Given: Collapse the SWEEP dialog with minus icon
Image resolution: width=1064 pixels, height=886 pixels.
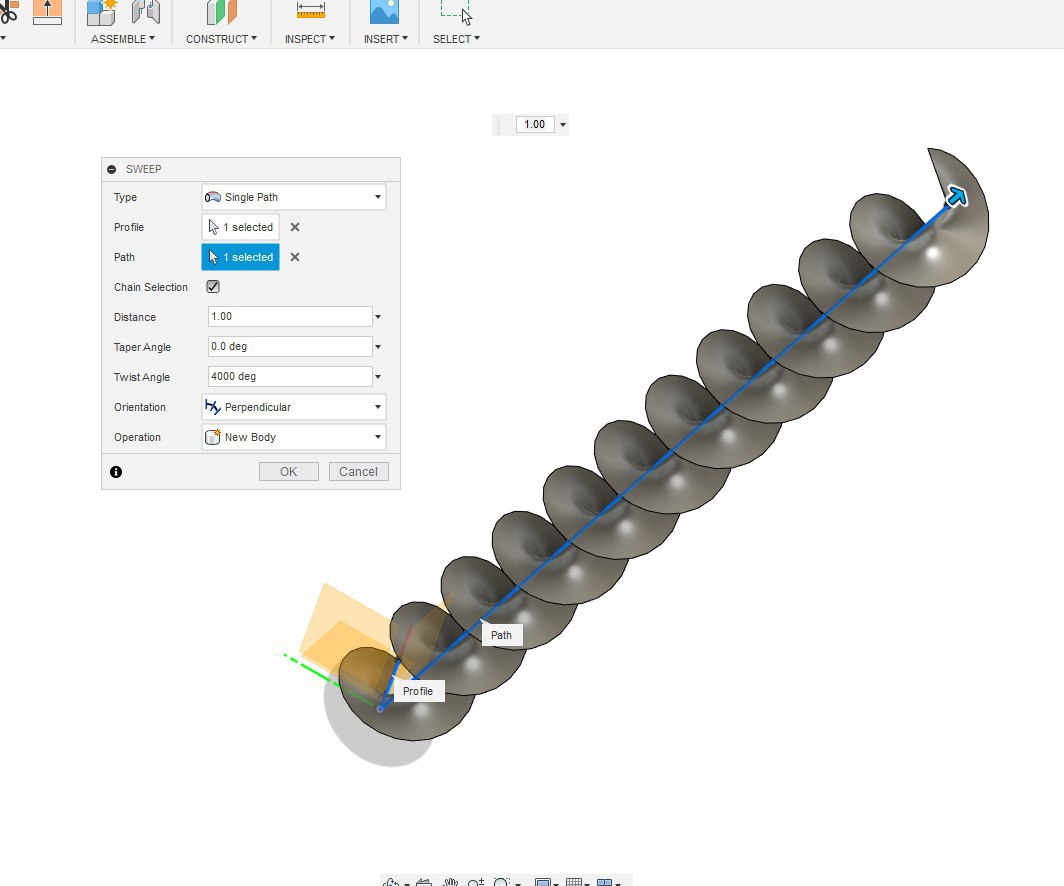Looking at the screenshot, I should 112,169.
